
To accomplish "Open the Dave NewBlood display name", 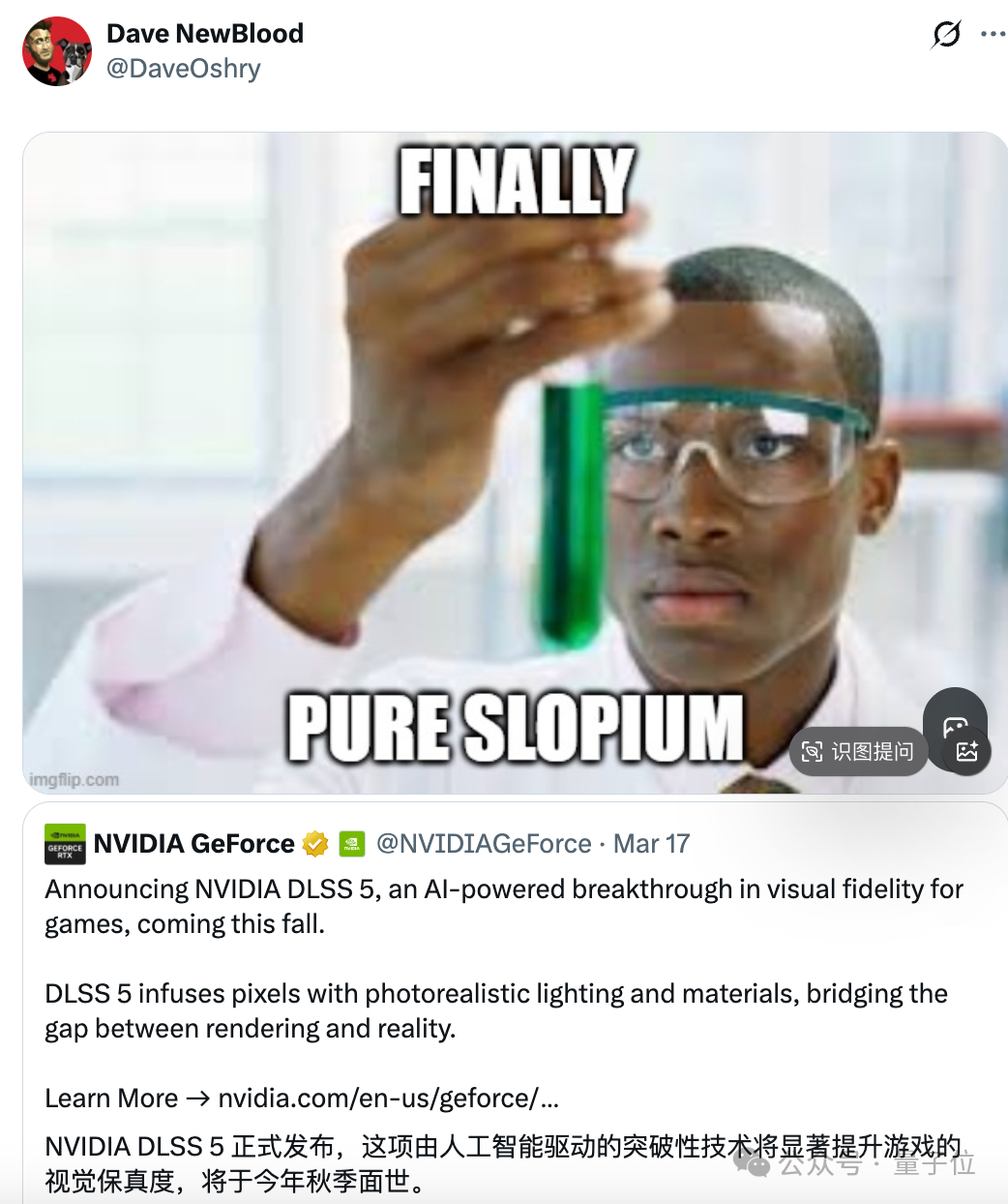I will click(205, 34).
